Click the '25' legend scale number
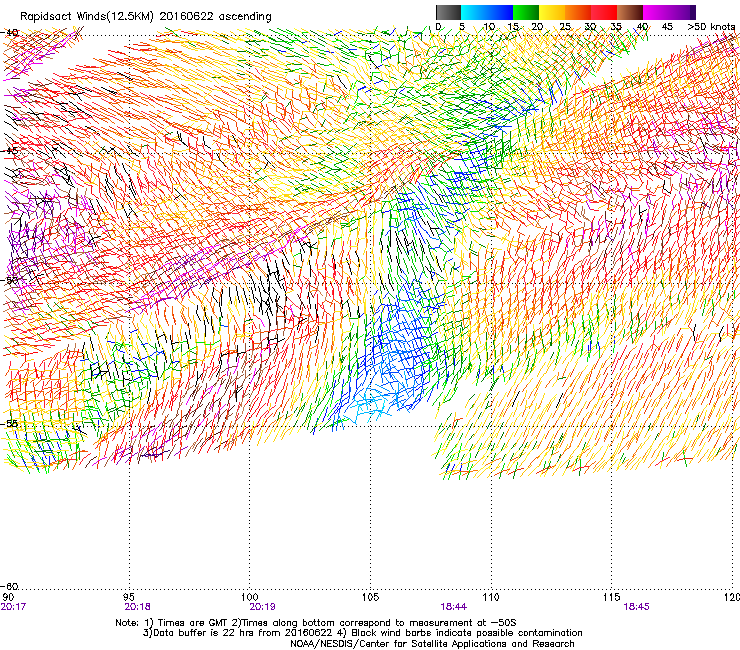The height and width of the screenshot is (650, 740). coord(565,27)
